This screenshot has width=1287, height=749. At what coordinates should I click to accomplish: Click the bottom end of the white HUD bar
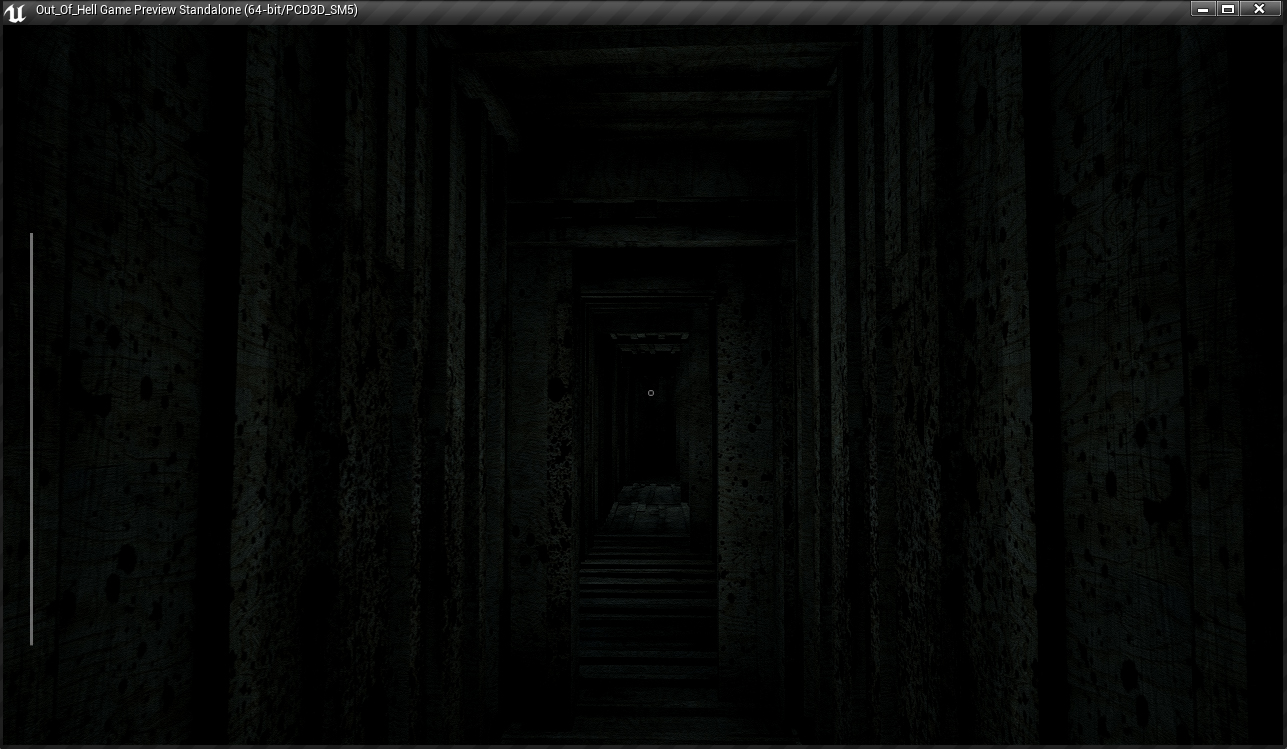pyautogui.click(x=32, y=642)
